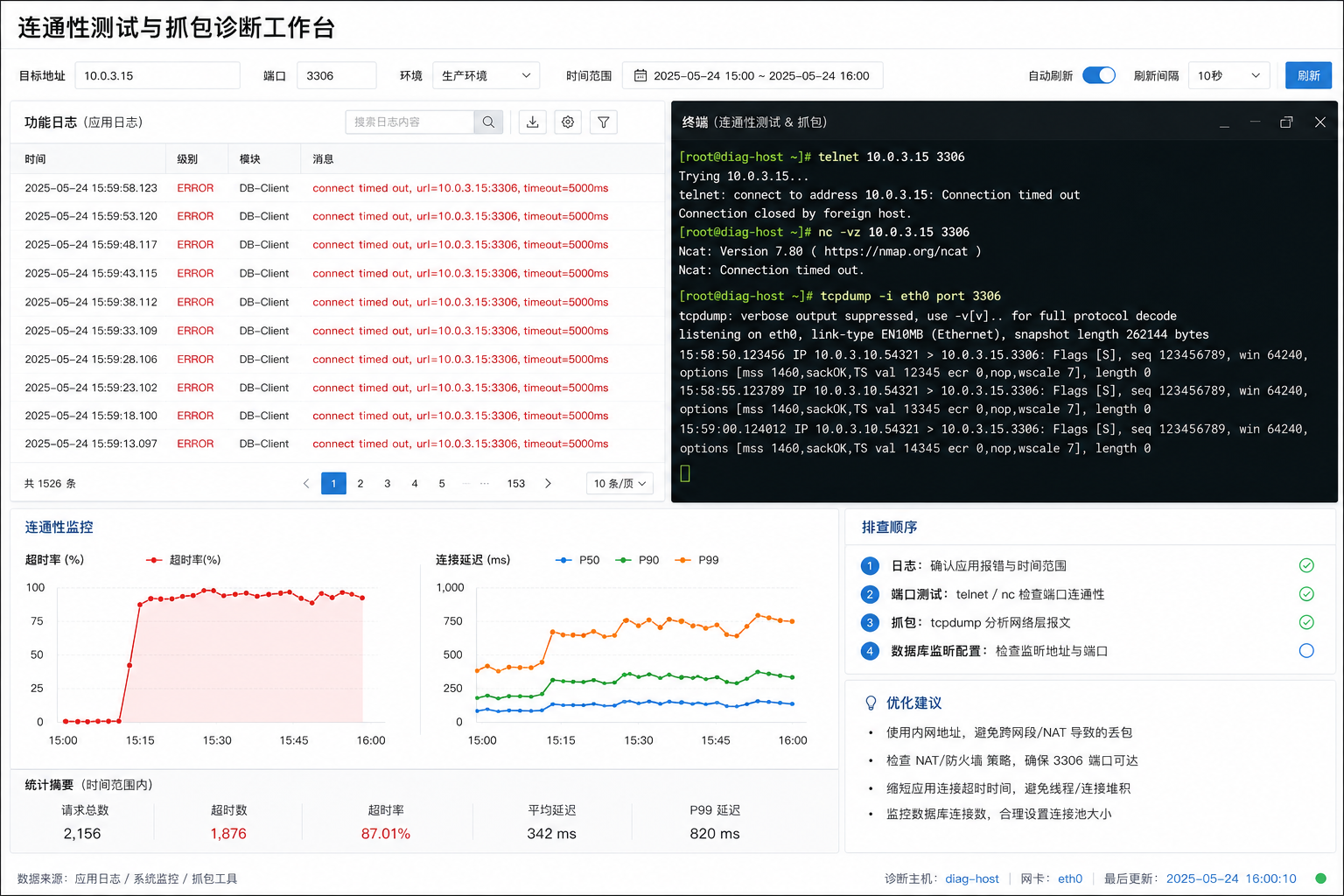The height and width of the screenshot is (896, 1344).
Task: Go to next log page arrow
Action: point(548,483)
